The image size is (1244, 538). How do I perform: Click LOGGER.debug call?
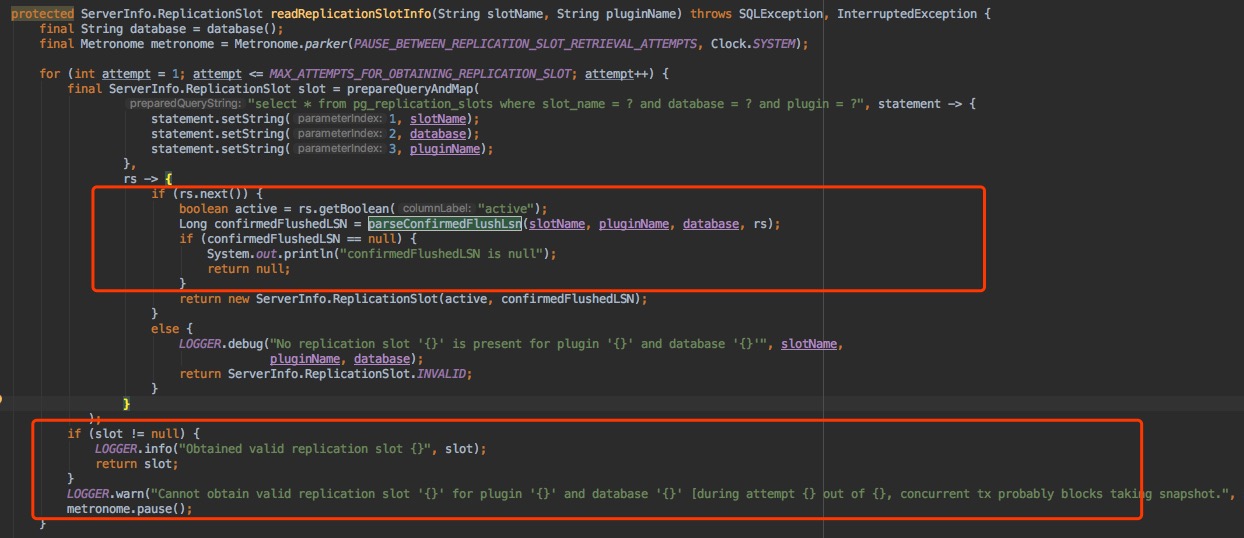(x=222, y=344)
